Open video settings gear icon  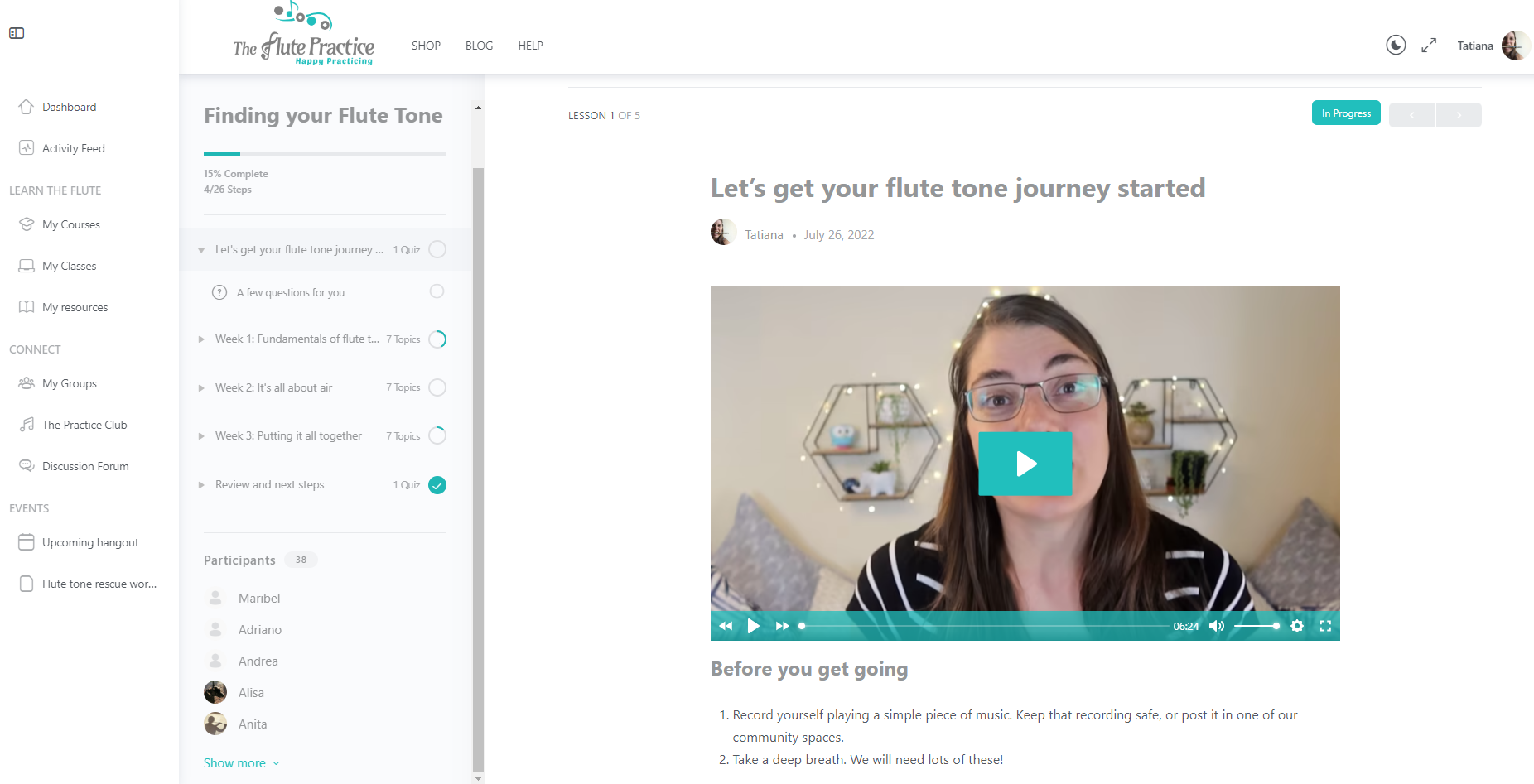coord(1297,626)
